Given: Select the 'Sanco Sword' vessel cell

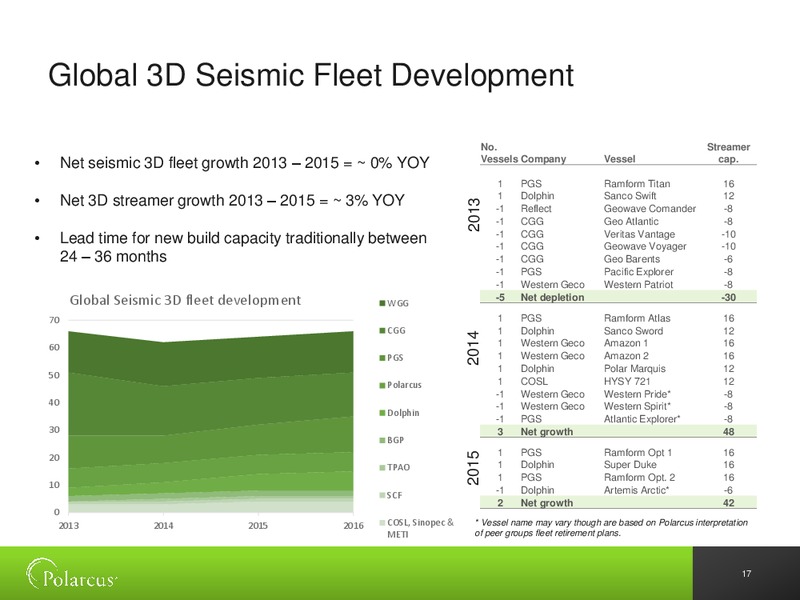Looking at the screenshot, I should click(x=633, y=331).
